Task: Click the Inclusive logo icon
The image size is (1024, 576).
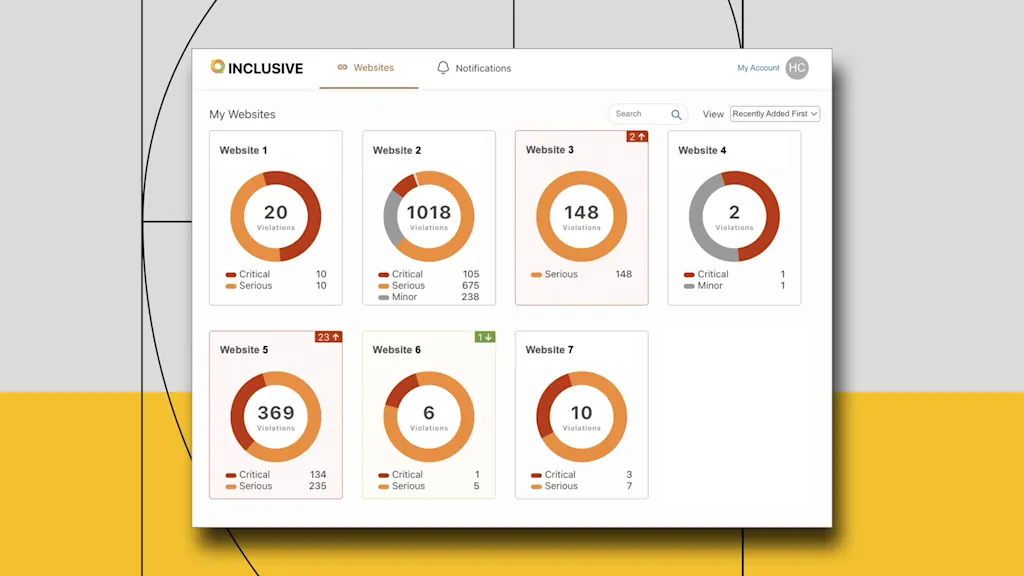Action: click(218, 67)
